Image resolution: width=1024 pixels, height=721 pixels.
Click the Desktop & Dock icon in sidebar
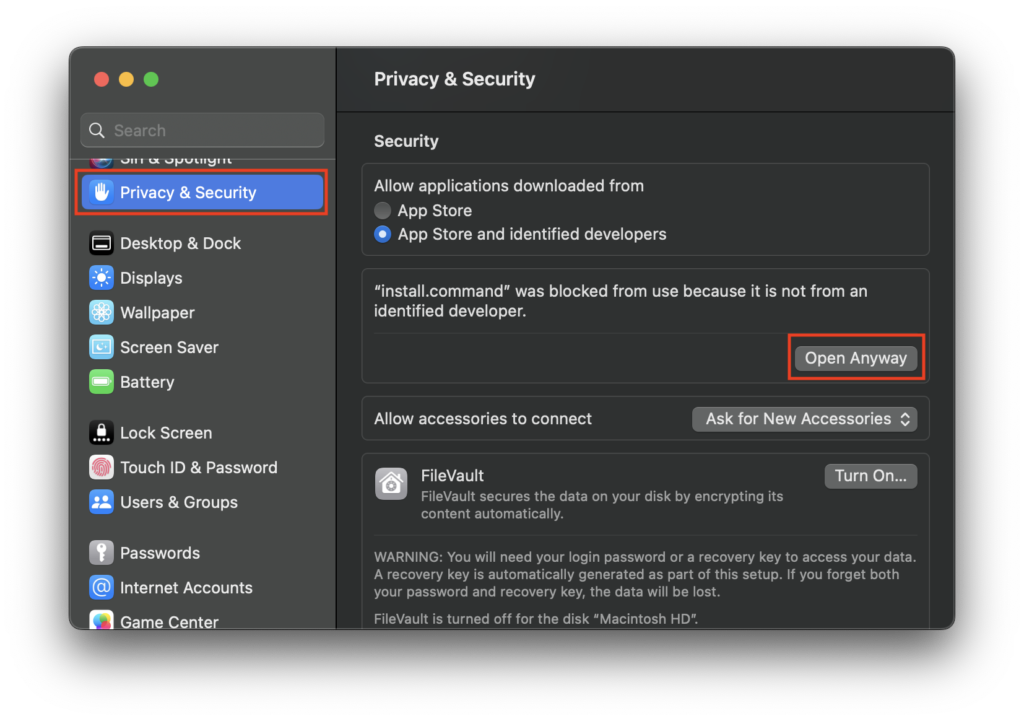[x=101, y=243]
